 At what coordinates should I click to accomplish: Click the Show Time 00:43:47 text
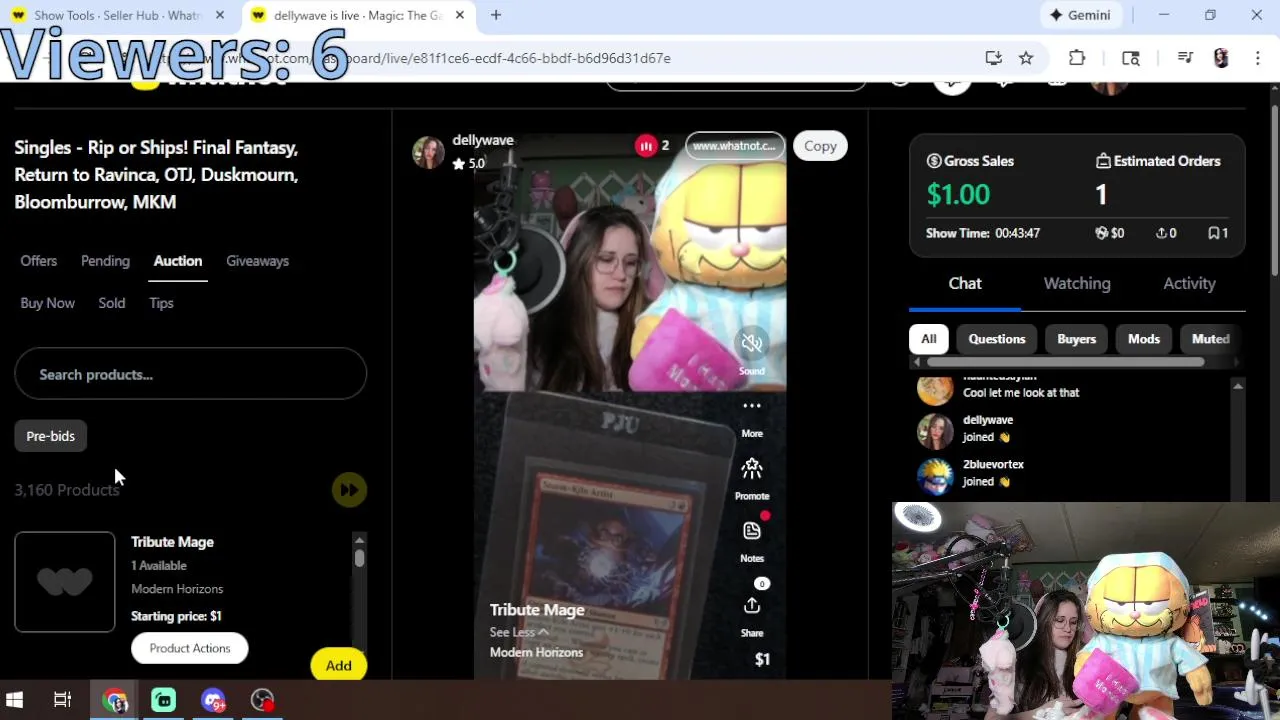pyautogui.click(x=983, y=233)
